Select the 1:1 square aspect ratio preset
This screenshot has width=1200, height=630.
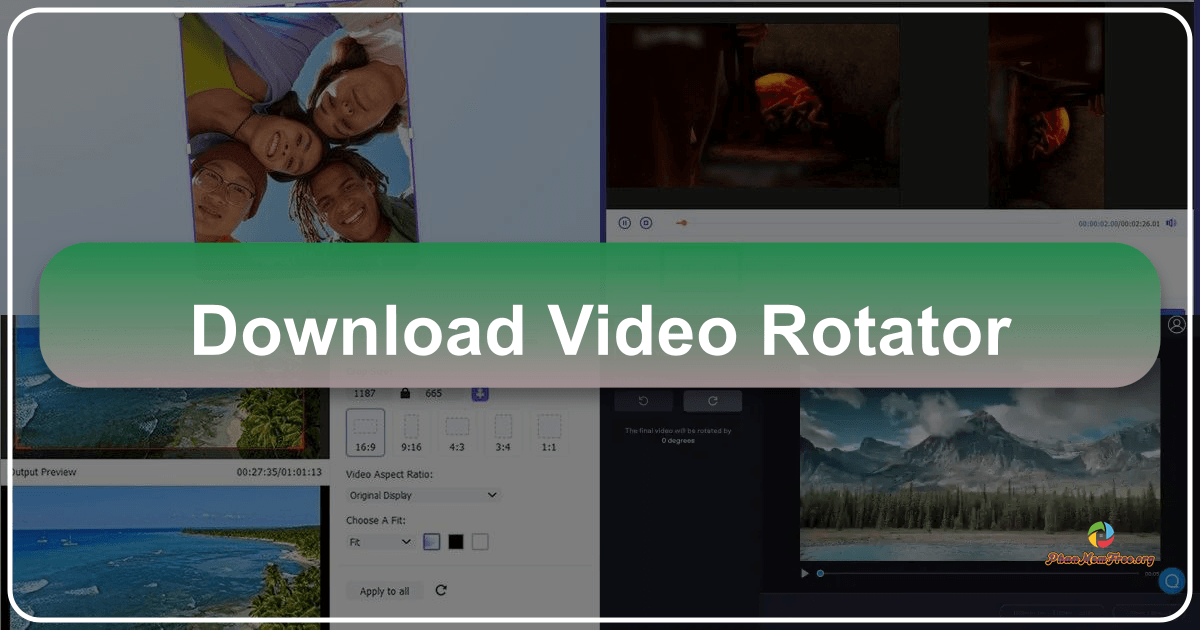[549, 432]
